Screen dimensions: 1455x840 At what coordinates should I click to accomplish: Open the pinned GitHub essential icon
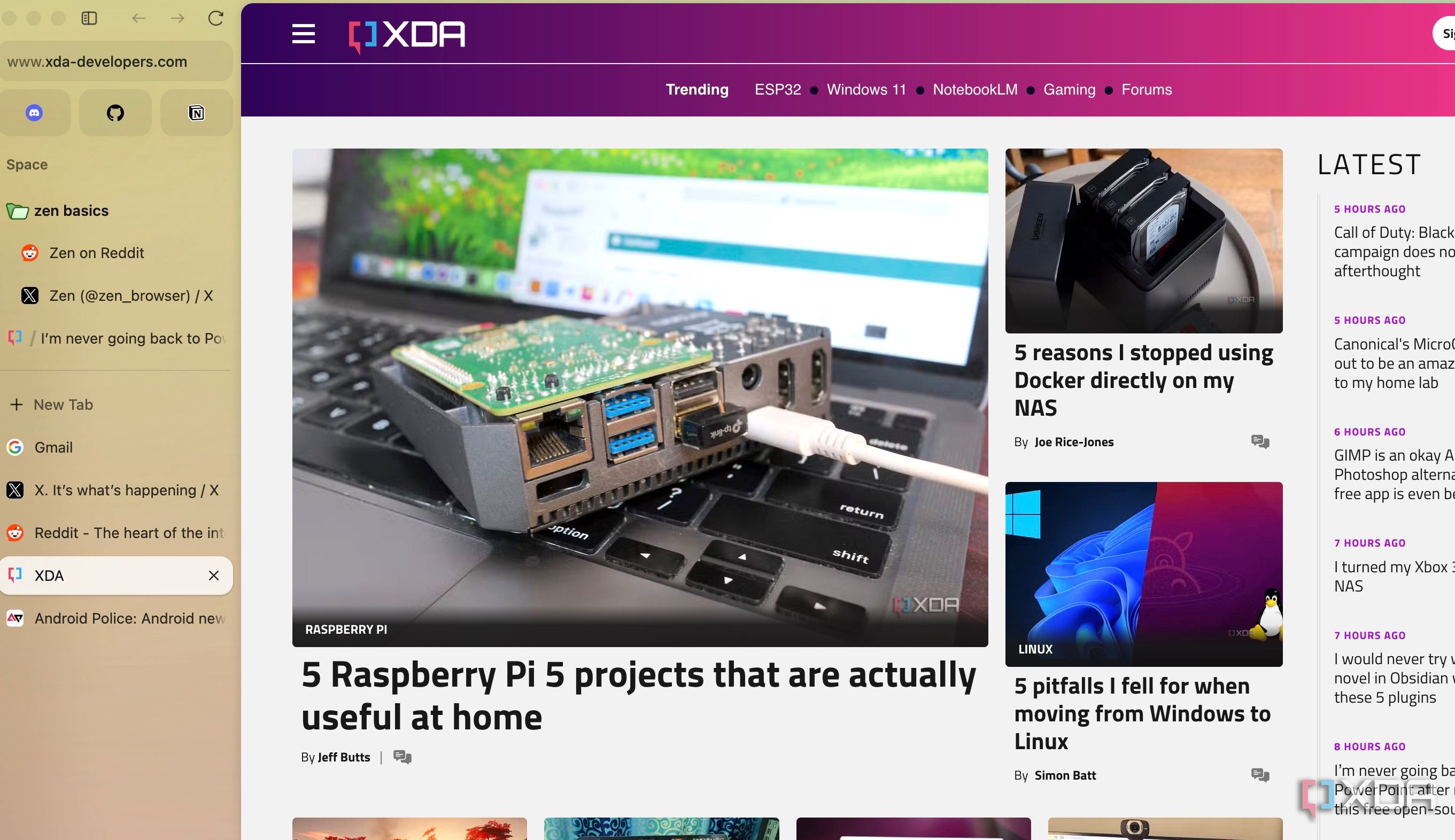coord(115,113)
